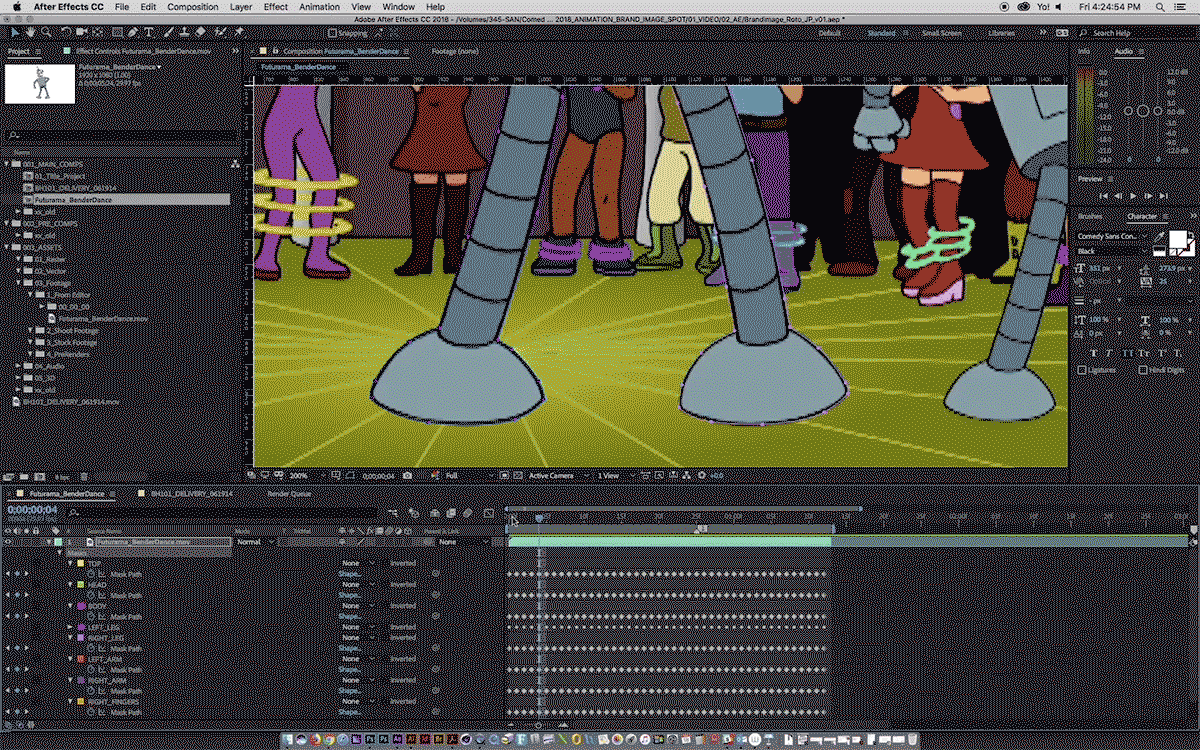Open the Normal blending mode dropdown

point(255,541)
